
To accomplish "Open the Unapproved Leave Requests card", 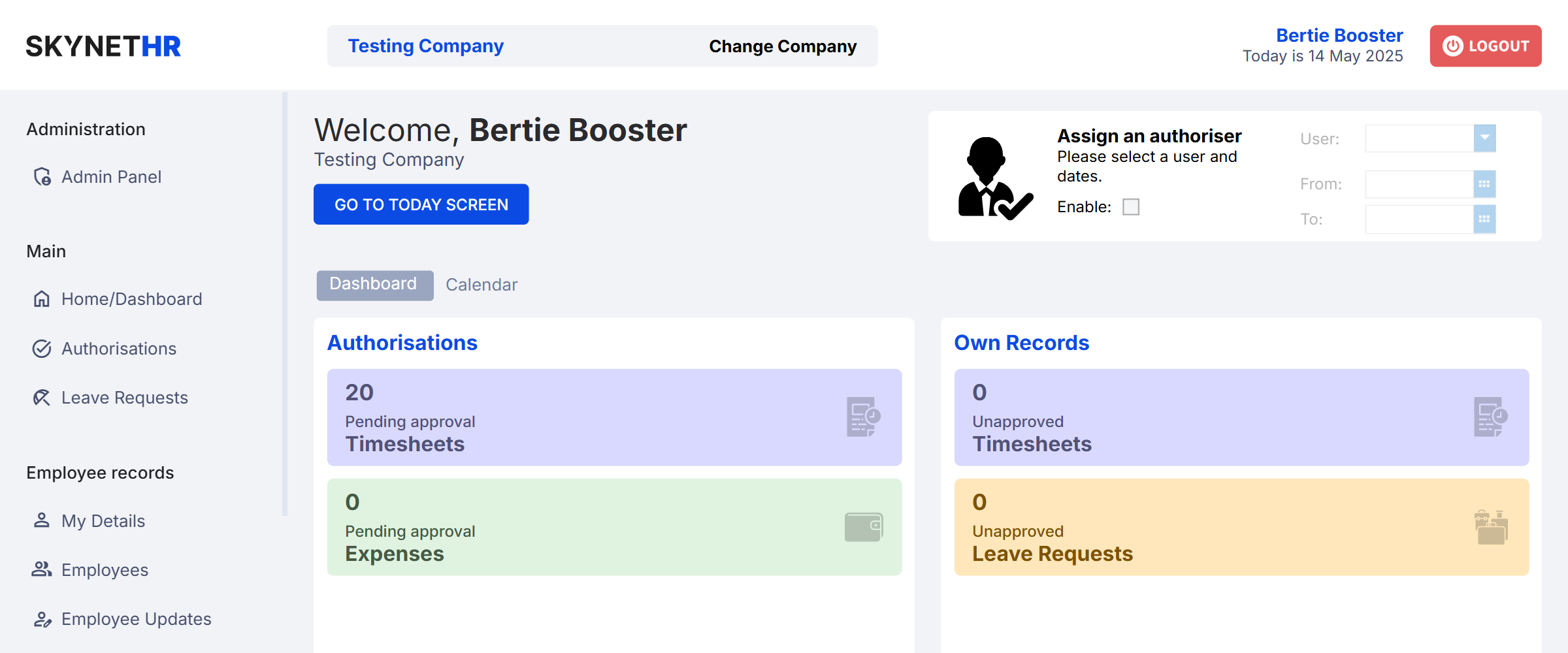I will [x=1241, y=527].
